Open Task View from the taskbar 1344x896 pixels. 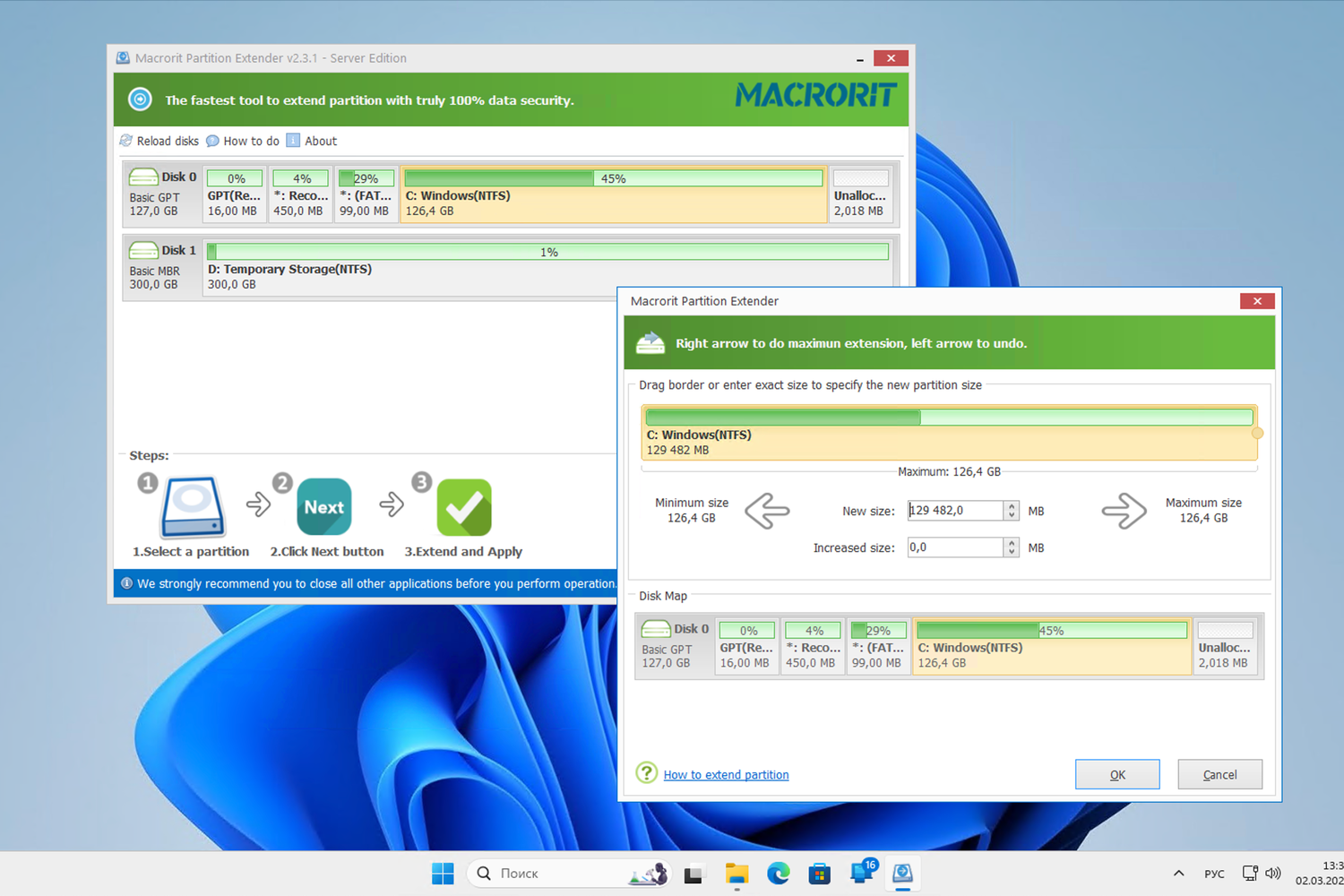click(694, 874)
